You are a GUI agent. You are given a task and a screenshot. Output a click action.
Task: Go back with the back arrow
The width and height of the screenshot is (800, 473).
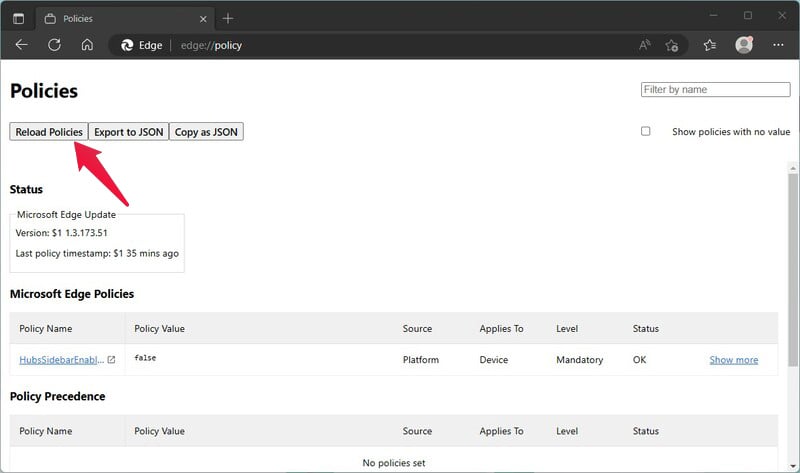click(x=21, y=45)
